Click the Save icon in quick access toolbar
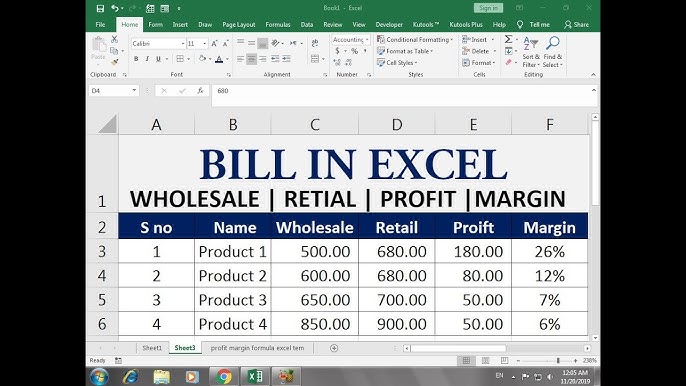686x386 pixels. (x=100, y=8)
